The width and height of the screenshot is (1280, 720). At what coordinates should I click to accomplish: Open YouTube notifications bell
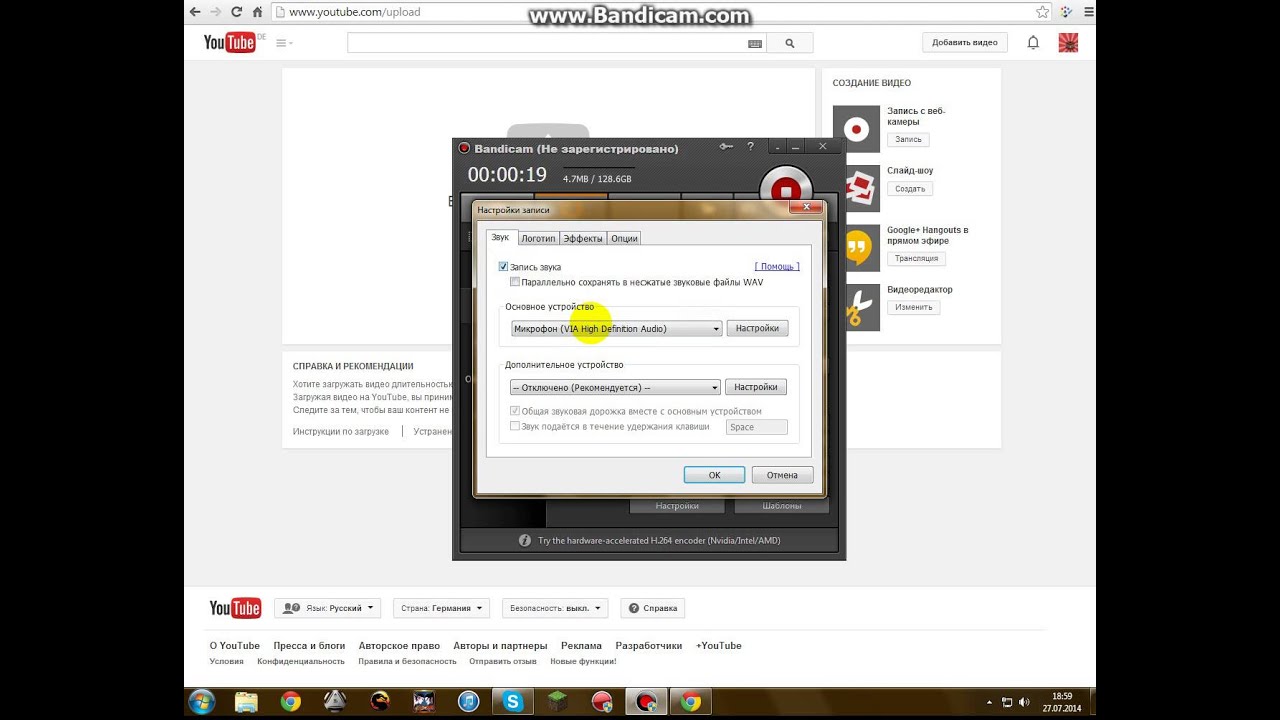(1033, 42)
